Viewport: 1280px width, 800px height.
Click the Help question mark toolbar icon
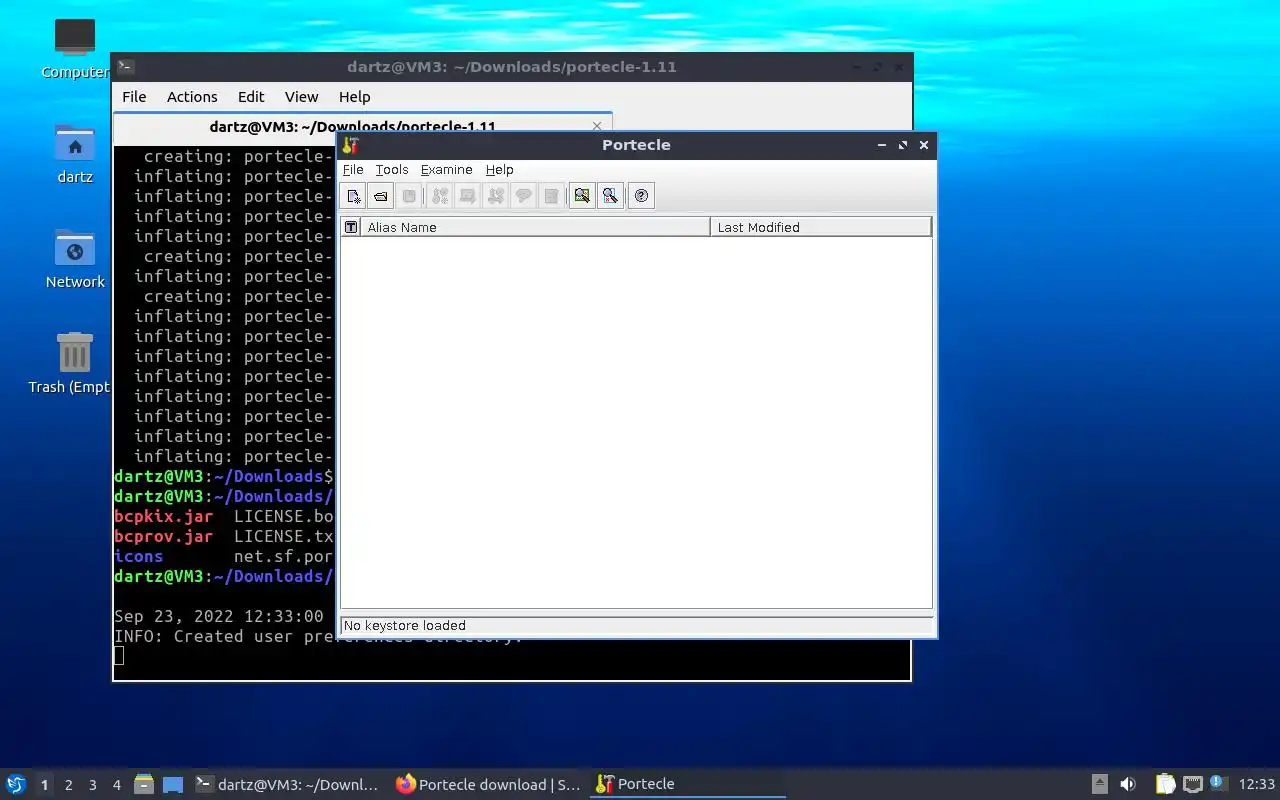pyautogui.click(x=642, y=196)
